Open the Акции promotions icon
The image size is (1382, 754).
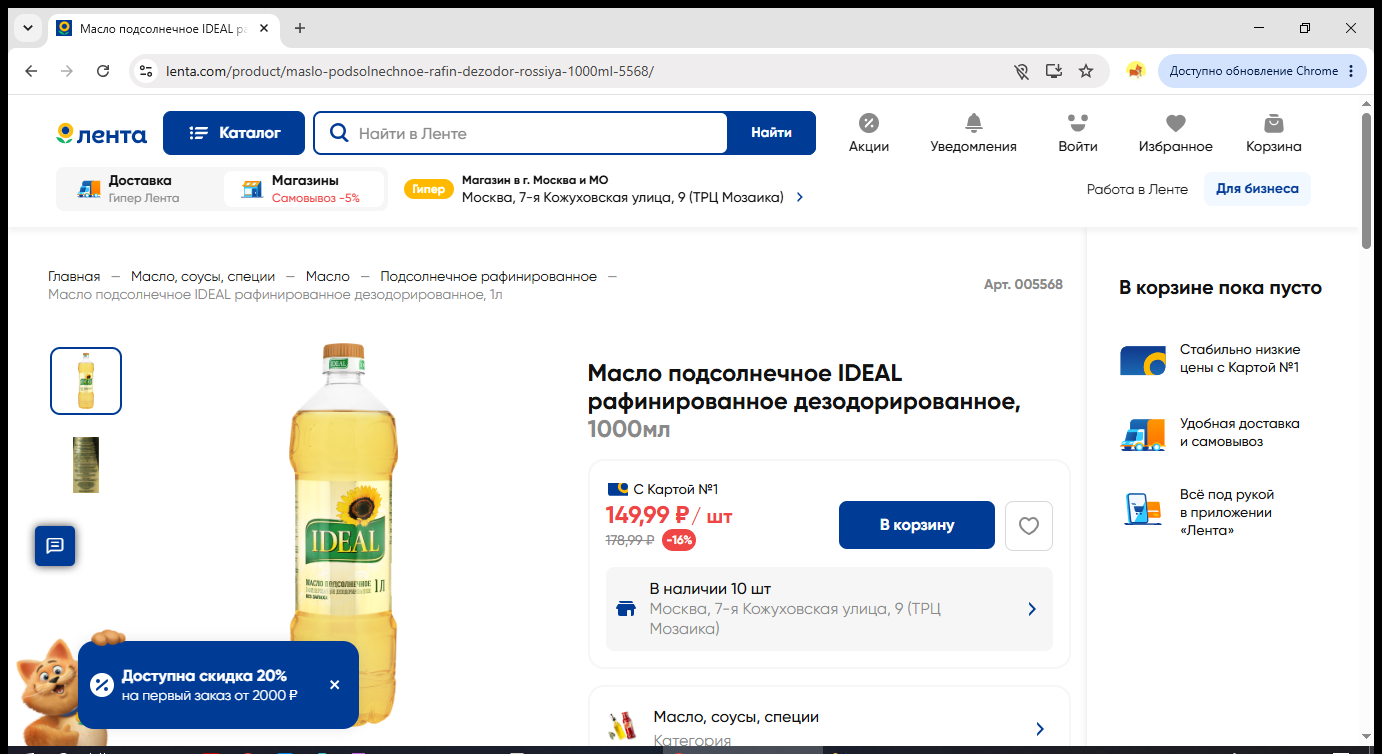click(869, 133)
